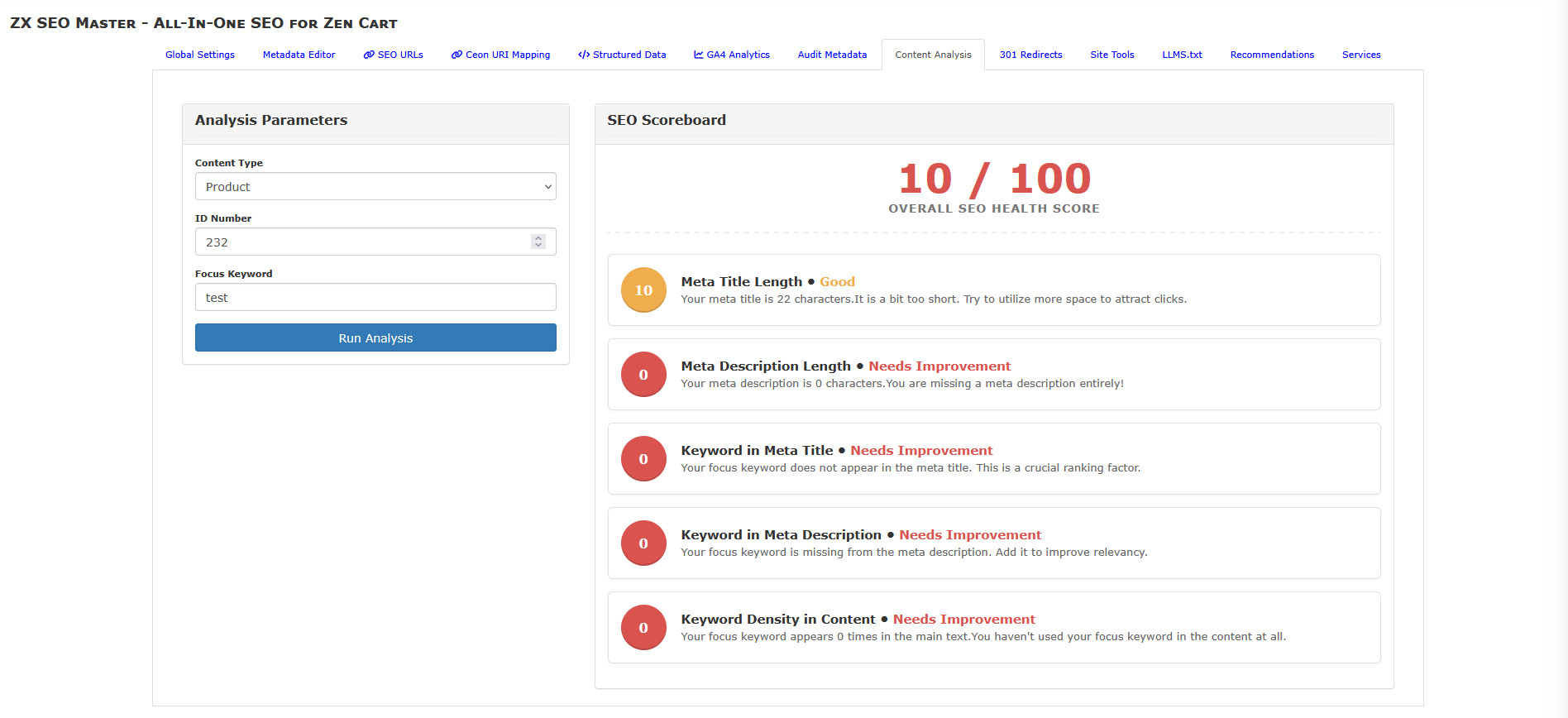
Task: Click the 'Good' status label
Action: coord(837,282)
